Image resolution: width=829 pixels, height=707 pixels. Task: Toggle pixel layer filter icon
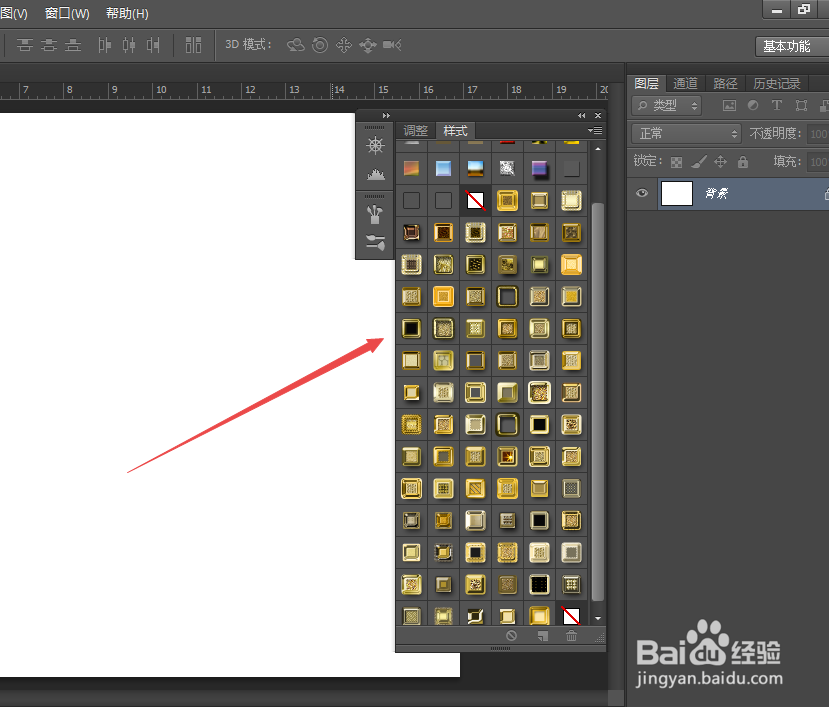pos(730,105)
